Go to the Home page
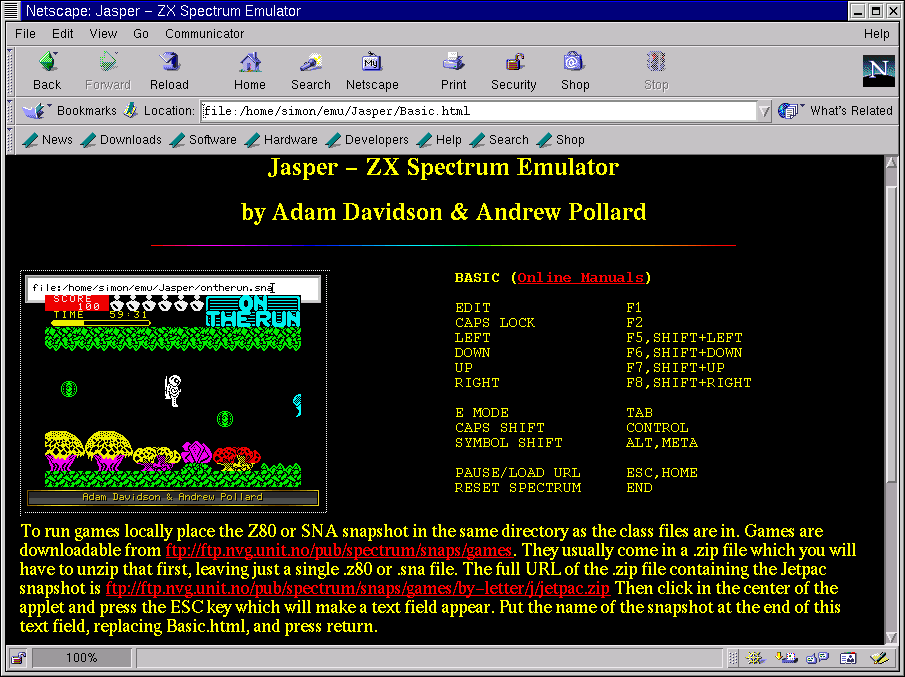905x677 pixels. click(x=250, y=71)
